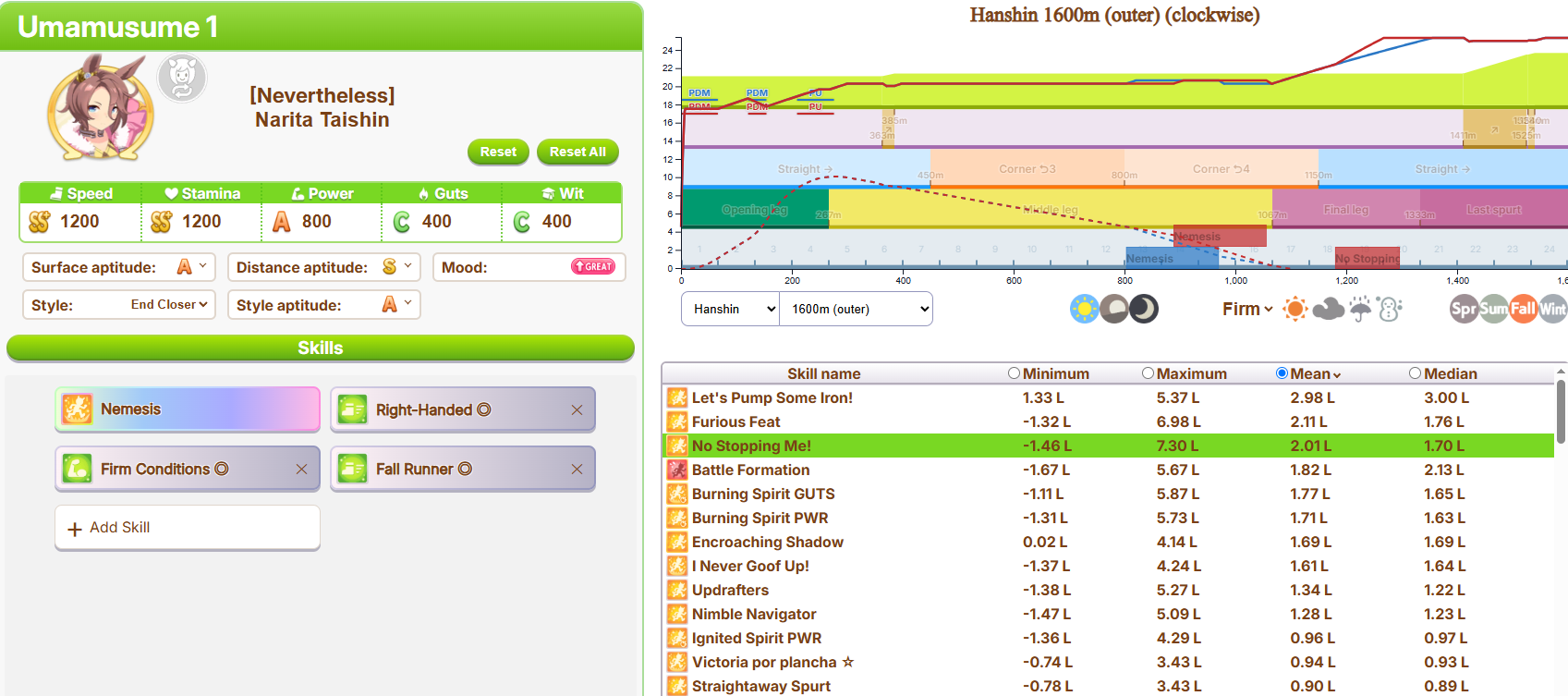Click the Speed value field

pyautogui.click(x=79, y=222)
